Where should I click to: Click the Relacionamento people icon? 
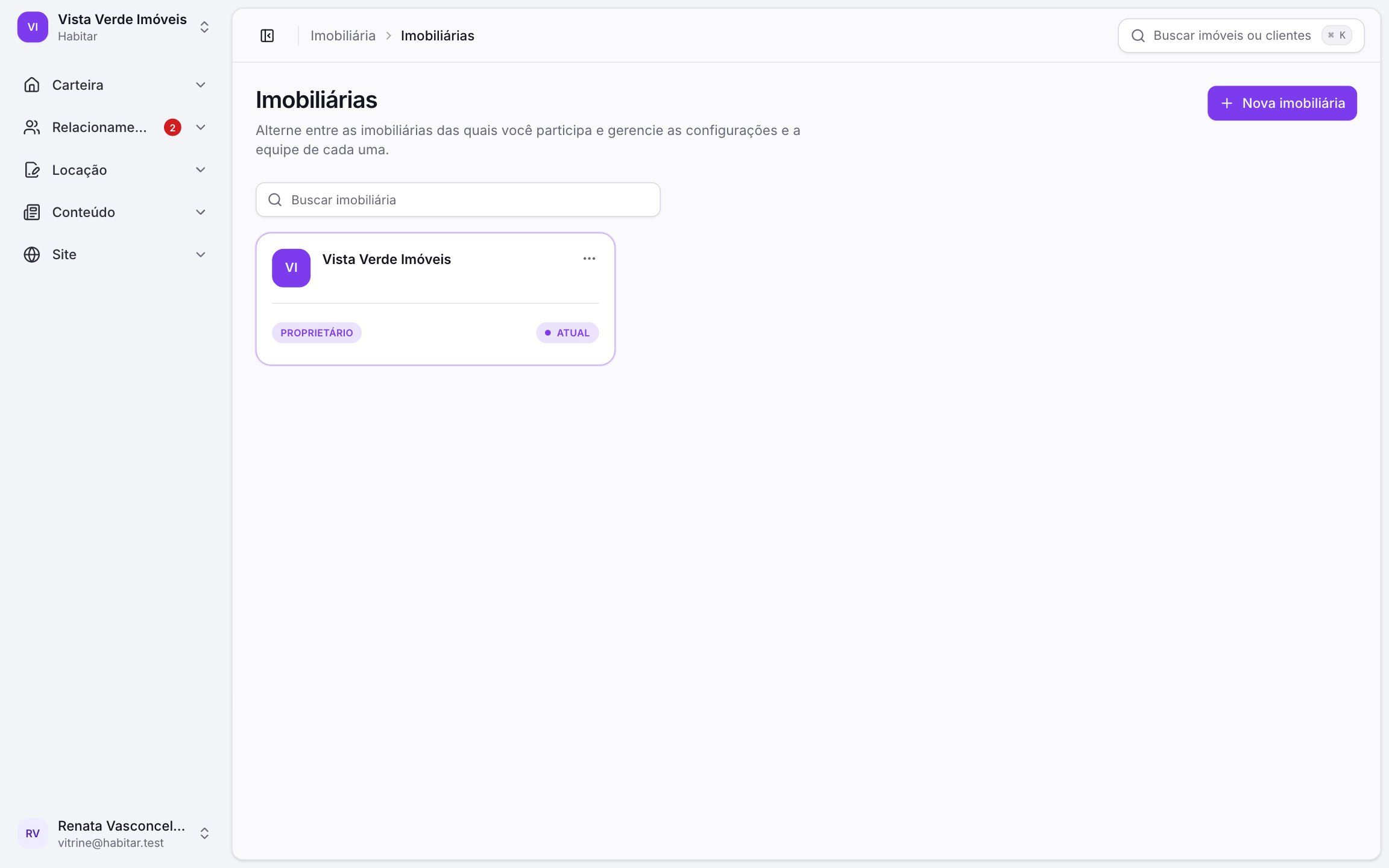pos(32,127)
